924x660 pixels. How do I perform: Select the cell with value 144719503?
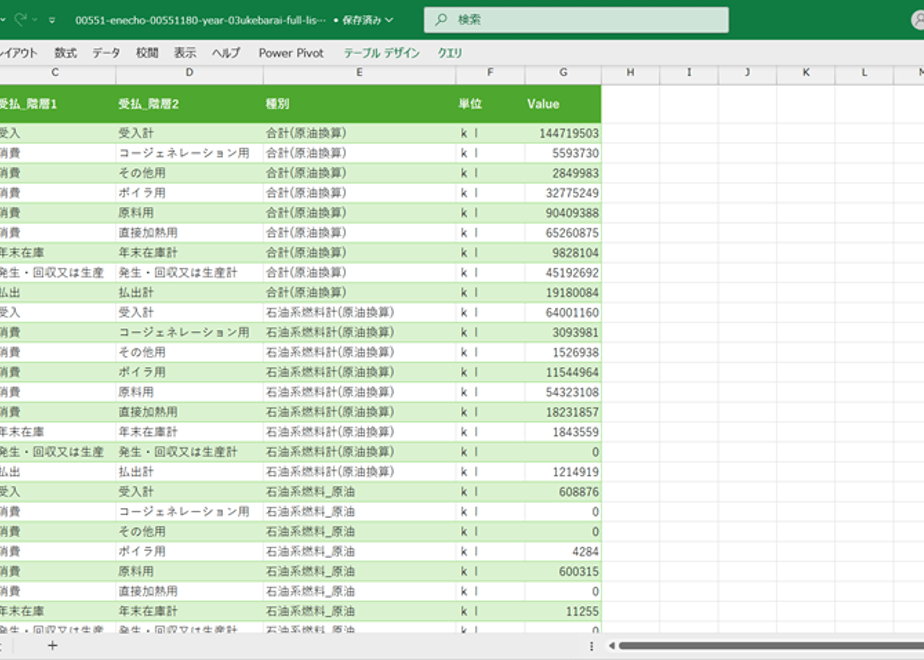coord(563,133)
